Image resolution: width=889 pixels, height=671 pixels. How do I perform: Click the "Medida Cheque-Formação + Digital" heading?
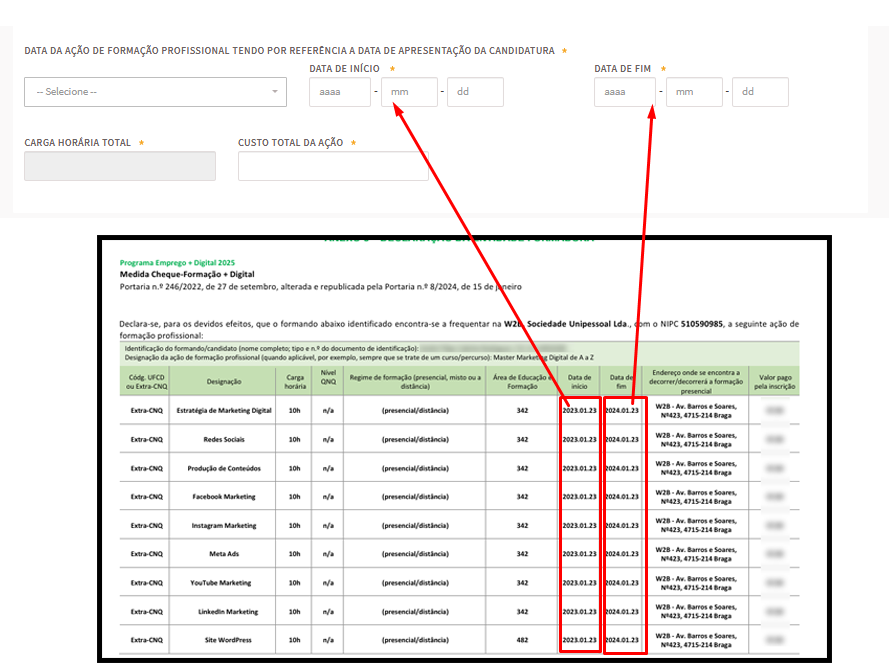pyautogui.click(x=187, y=274)
